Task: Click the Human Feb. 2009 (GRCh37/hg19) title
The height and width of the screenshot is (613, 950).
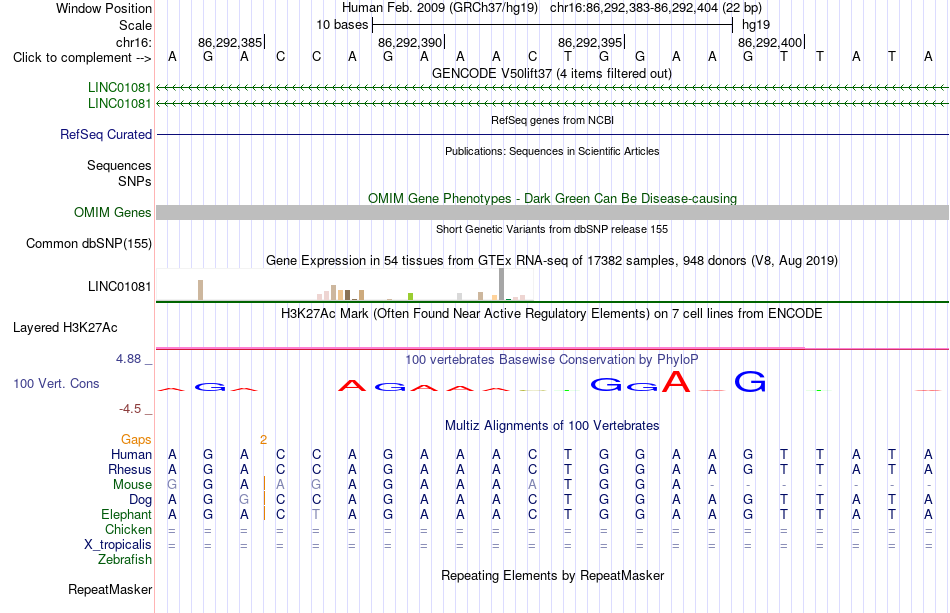Action: point(440,8)
